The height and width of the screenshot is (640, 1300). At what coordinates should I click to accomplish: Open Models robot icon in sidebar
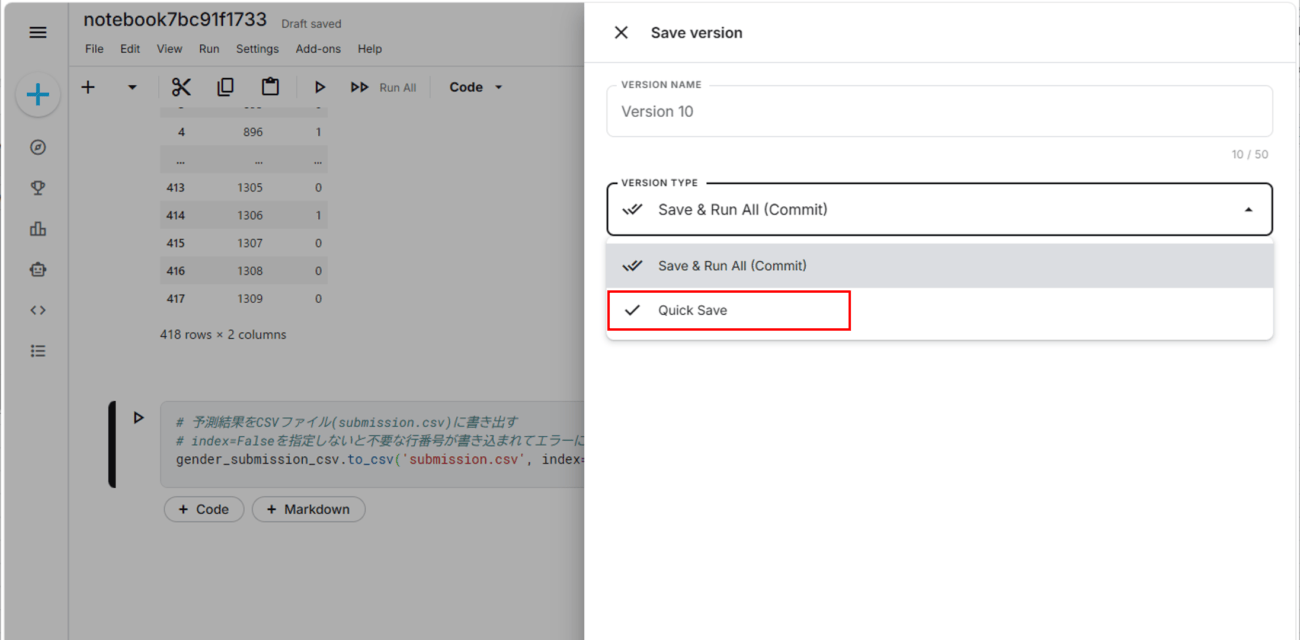click(x=38, y=270)
